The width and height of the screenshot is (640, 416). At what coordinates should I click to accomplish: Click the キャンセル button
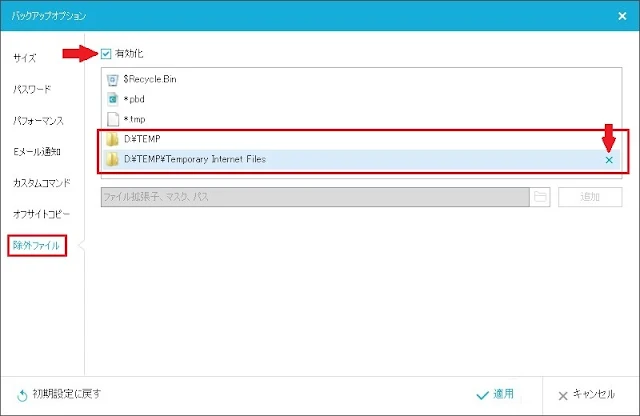tap(586, 394)
